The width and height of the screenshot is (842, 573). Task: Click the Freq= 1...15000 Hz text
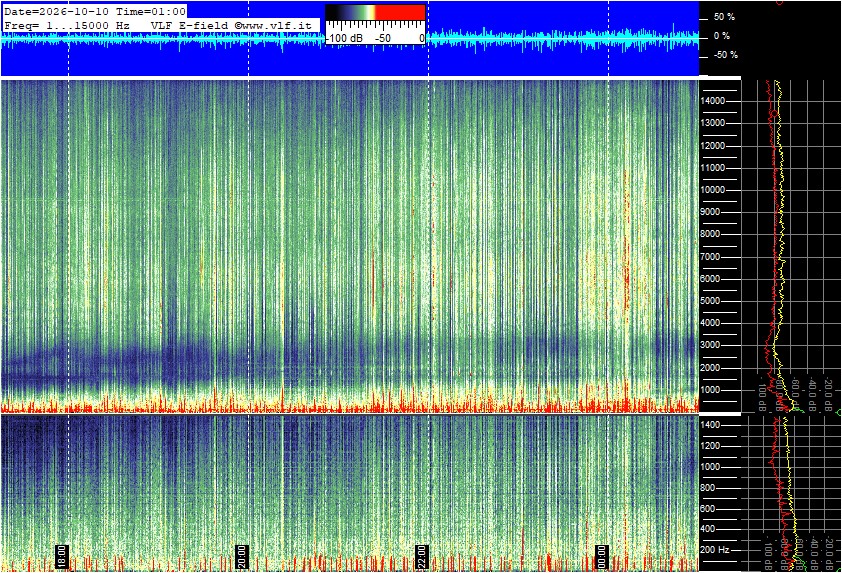tap(67, 25)
